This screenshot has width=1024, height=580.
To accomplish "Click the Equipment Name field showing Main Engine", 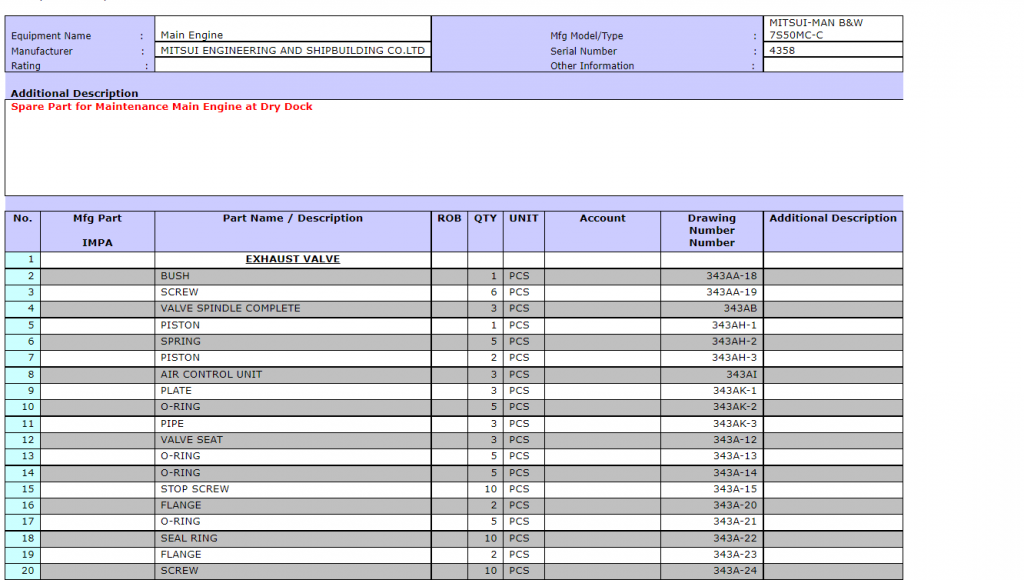I will [292, 35].
